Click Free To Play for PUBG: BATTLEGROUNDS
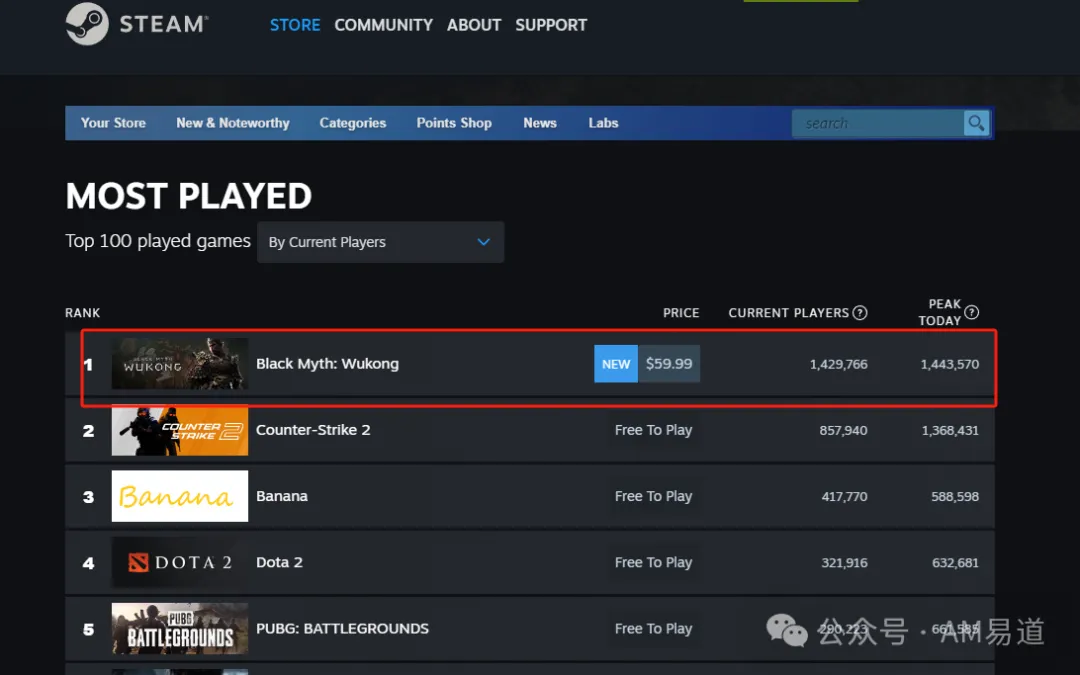This screenshot has width=1080, height=675. [x=654, y=628]
